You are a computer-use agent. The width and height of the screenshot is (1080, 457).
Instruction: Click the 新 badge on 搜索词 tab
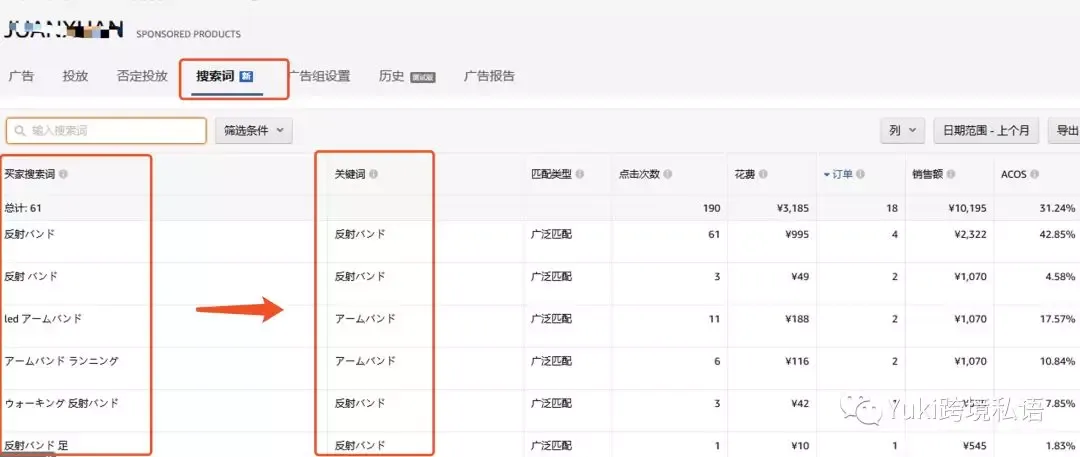(x=246, y=77)
